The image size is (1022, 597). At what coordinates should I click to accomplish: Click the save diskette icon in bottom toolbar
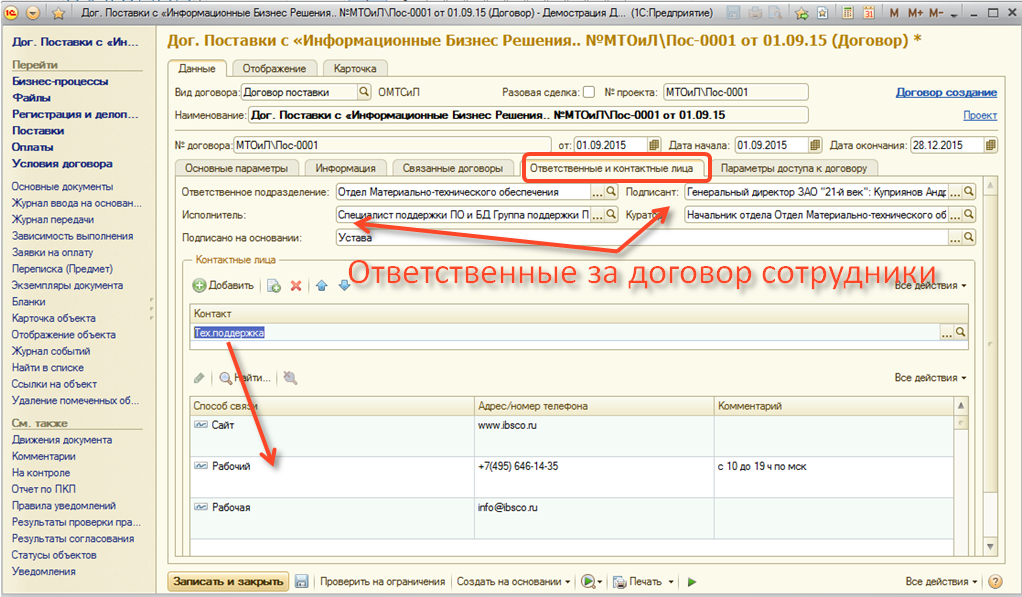click(x=301, y=581)
